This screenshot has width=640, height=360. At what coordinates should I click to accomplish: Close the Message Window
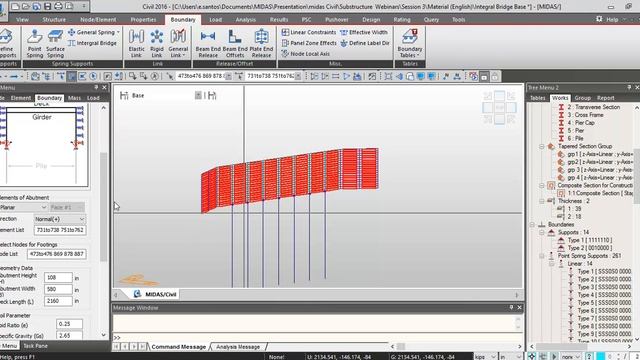point(519,307)
